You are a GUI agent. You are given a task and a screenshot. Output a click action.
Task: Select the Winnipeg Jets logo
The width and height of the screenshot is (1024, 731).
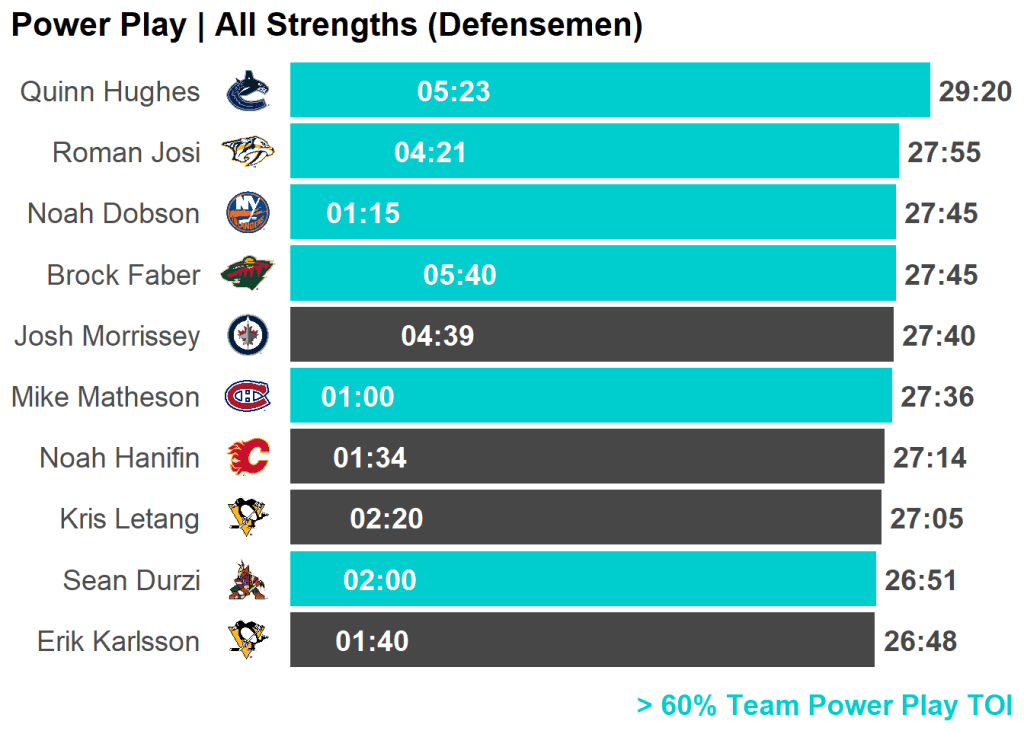pos(247,335)
